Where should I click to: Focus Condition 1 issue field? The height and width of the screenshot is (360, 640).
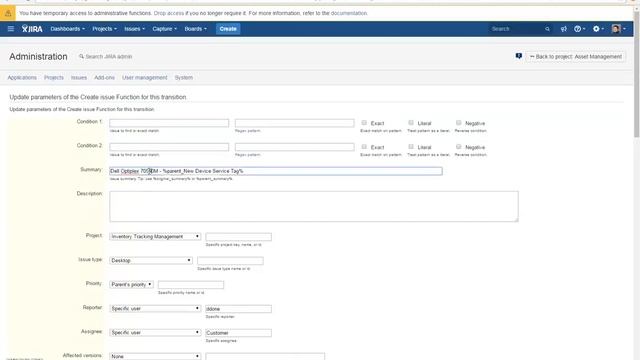point(169,123)
